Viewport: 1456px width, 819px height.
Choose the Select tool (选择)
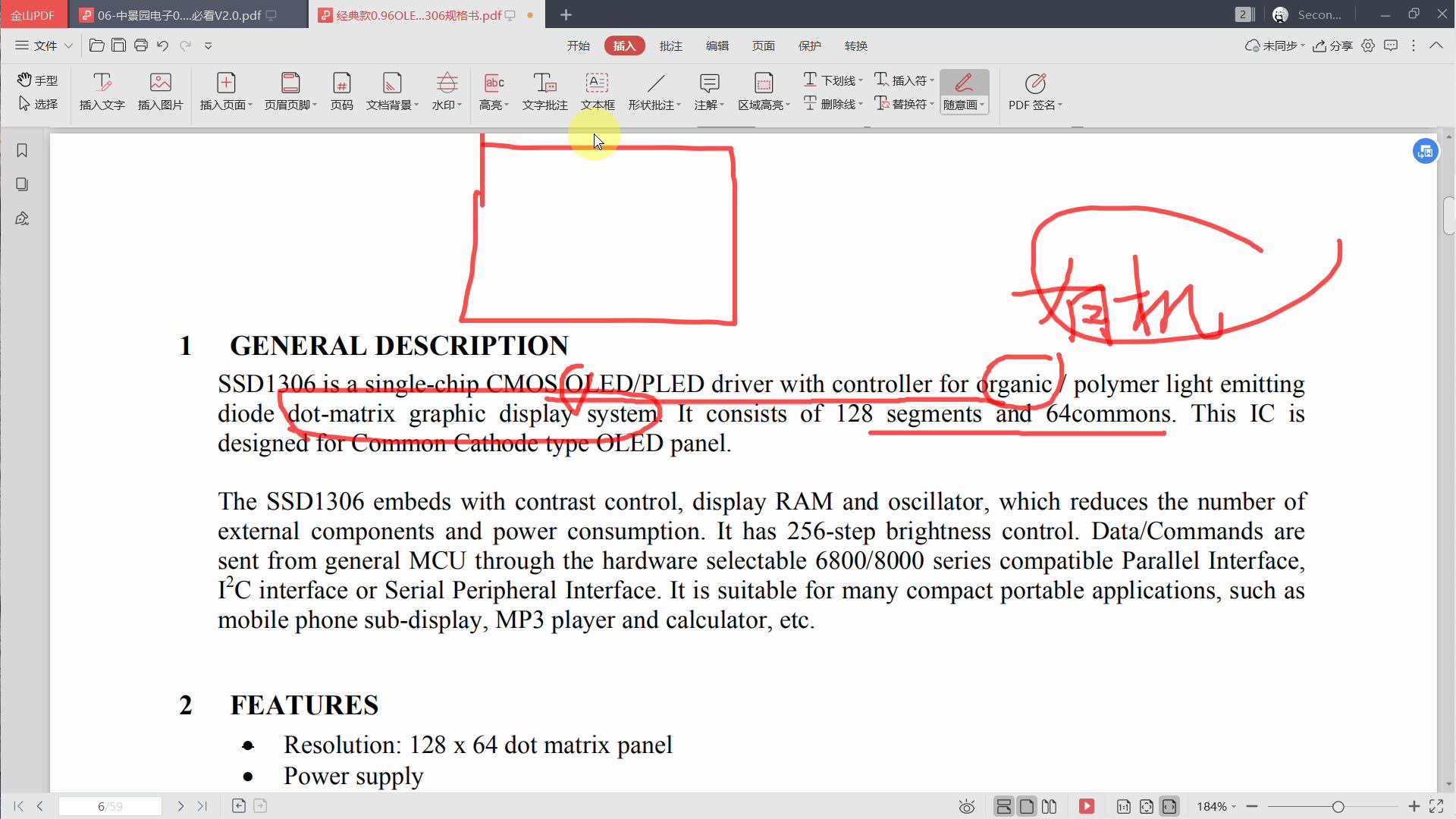38,104
